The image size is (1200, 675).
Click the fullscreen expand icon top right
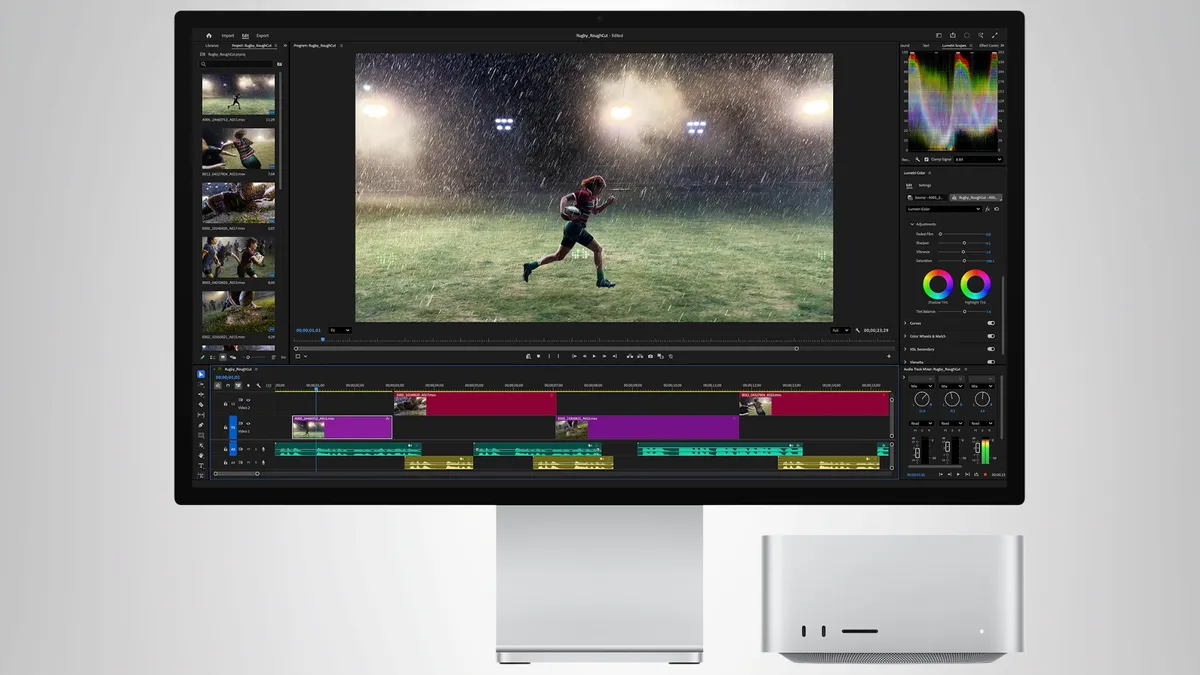995,35
